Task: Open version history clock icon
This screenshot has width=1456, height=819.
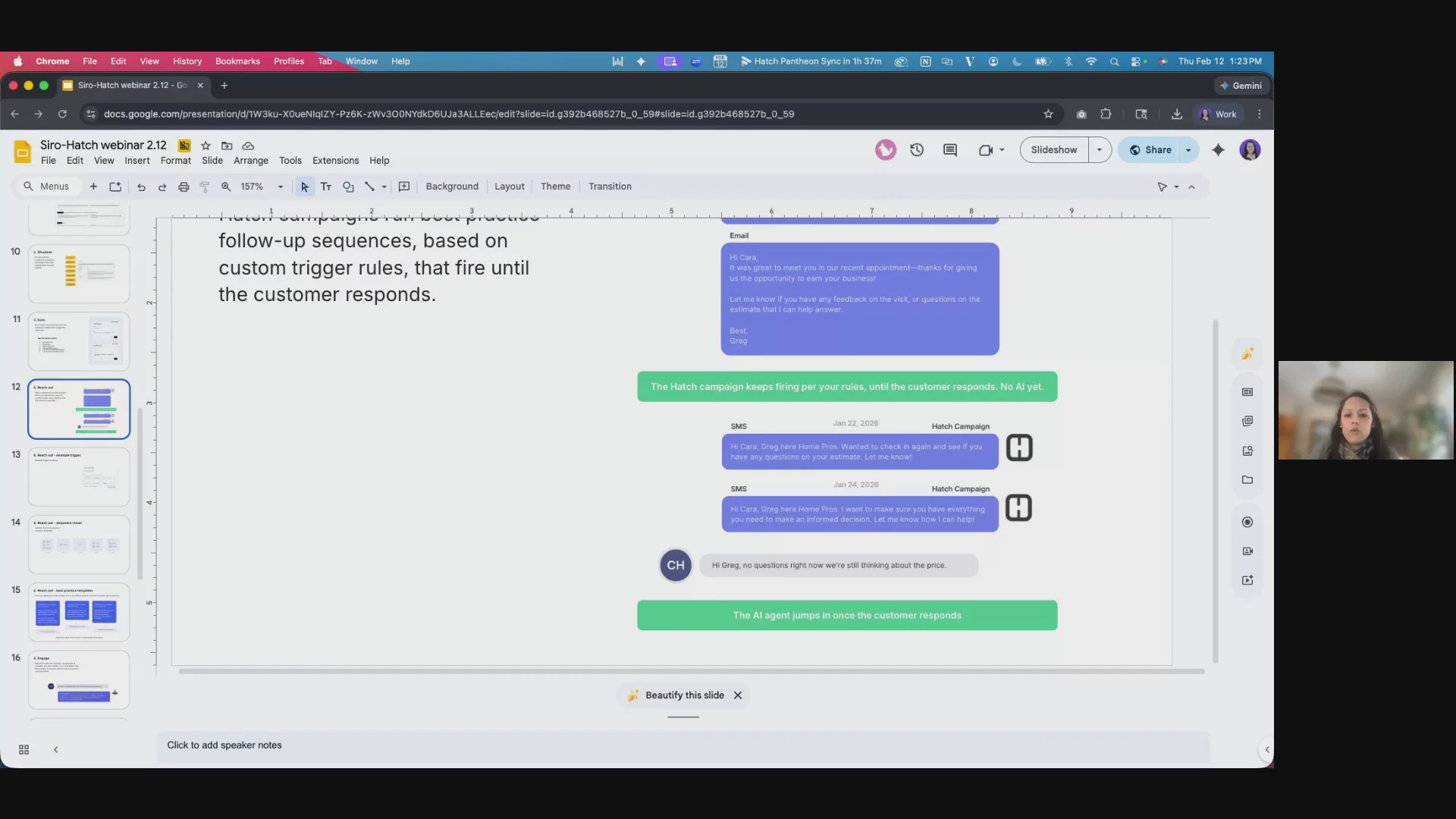Action: 917,150
